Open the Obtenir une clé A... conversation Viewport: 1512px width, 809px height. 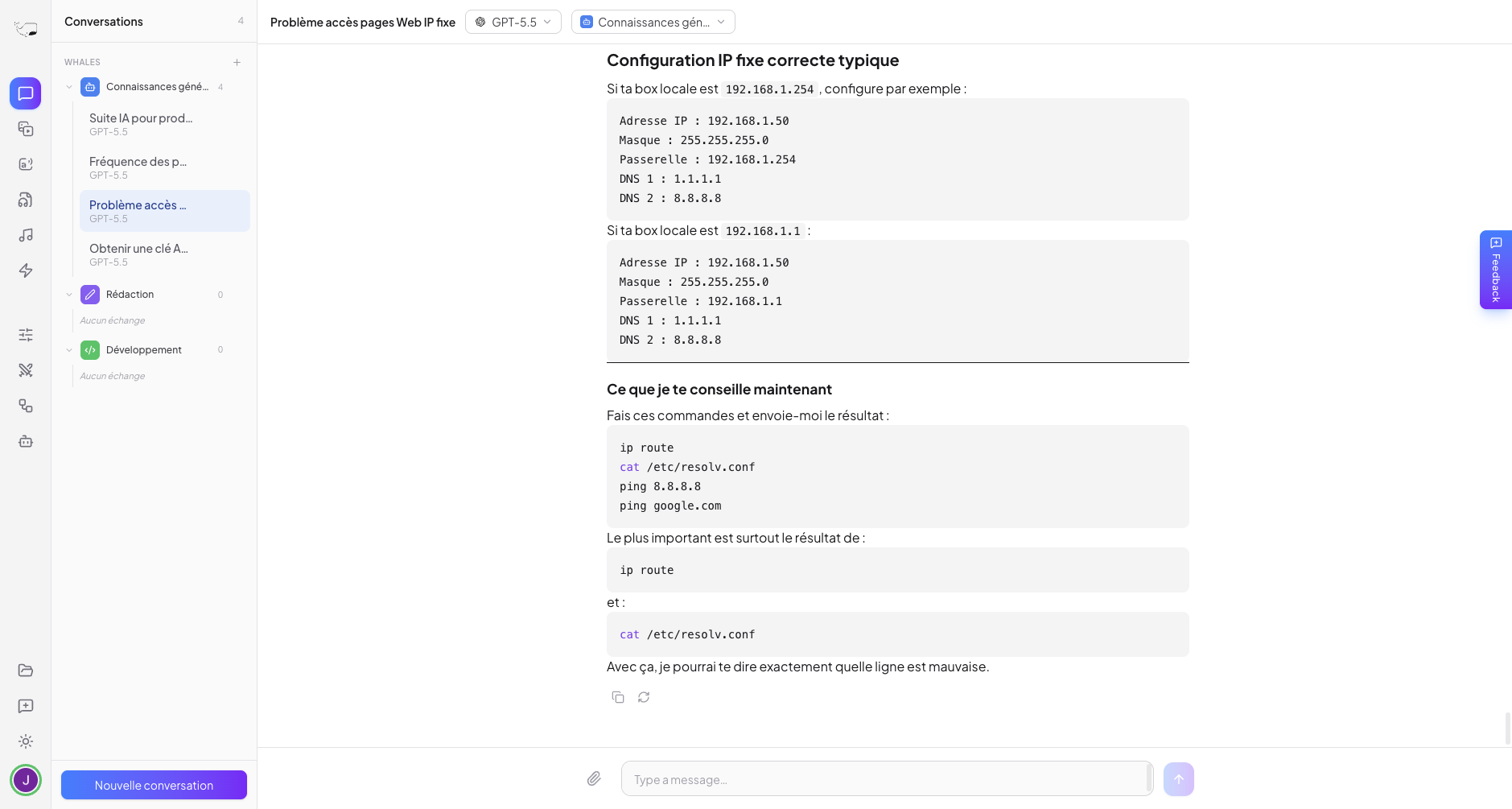point(165,254)
